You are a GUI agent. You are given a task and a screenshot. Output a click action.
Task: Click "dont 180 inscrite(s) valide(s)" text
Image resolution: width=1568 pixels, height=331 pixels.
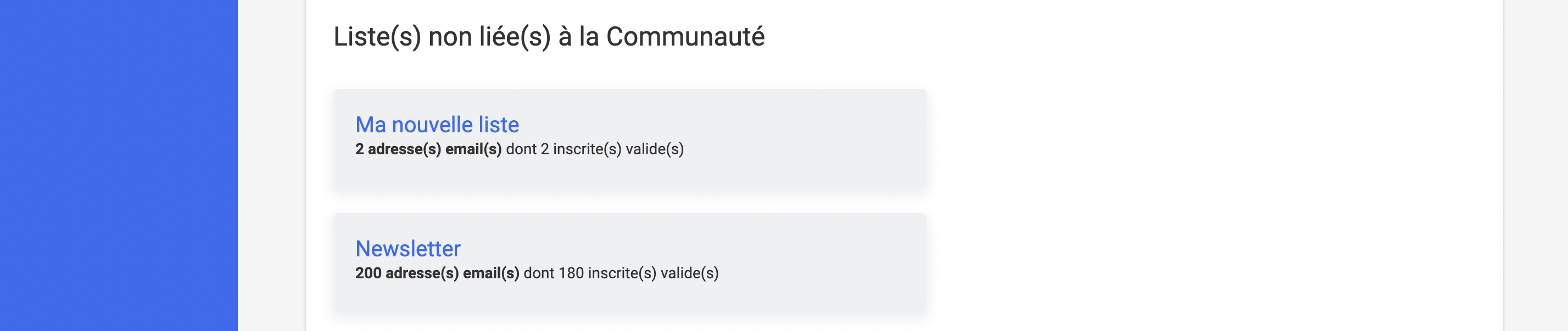point(621,273)
